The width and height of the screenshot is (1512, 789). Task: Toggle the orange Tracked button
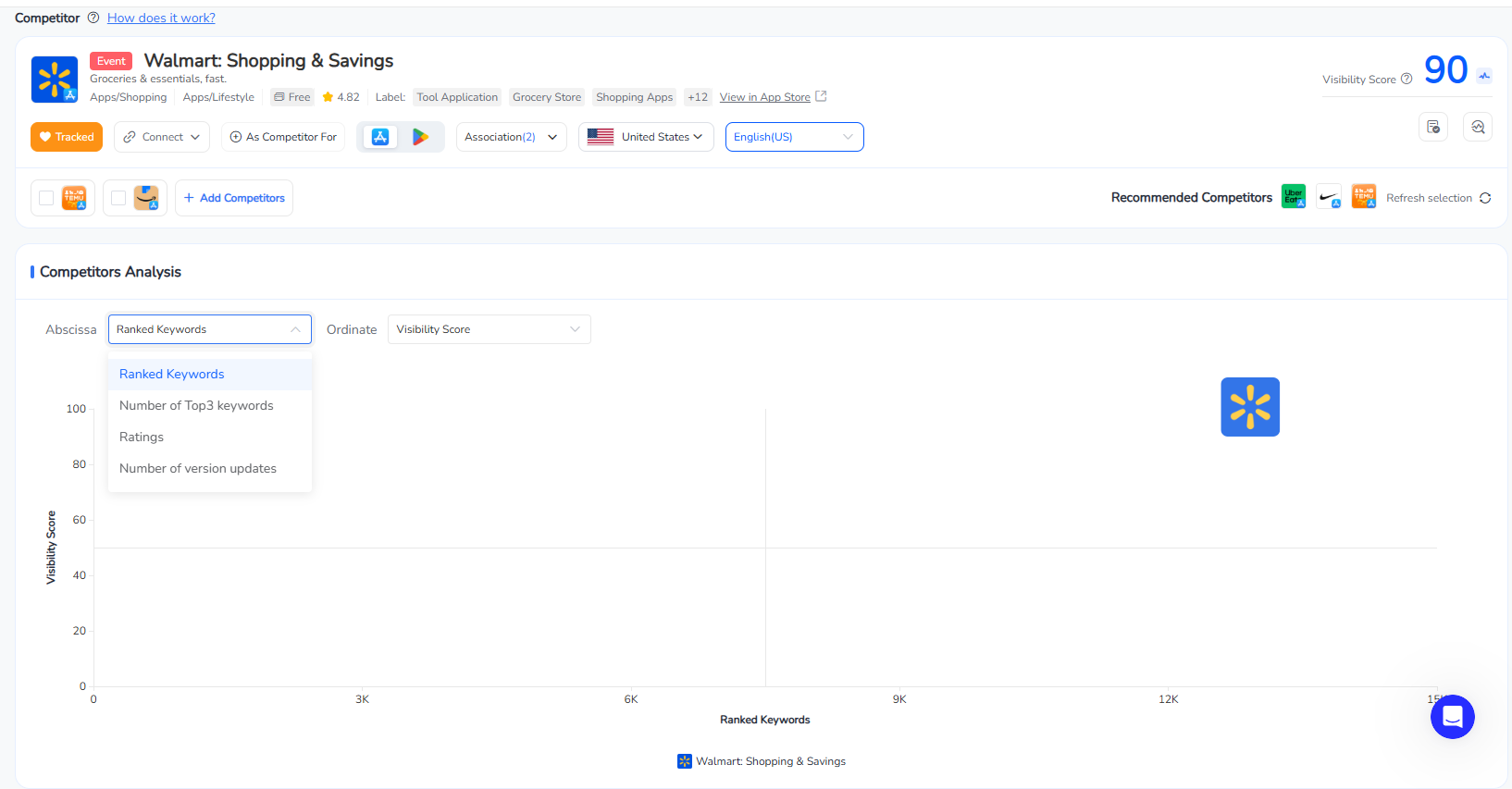click(67, 137)
